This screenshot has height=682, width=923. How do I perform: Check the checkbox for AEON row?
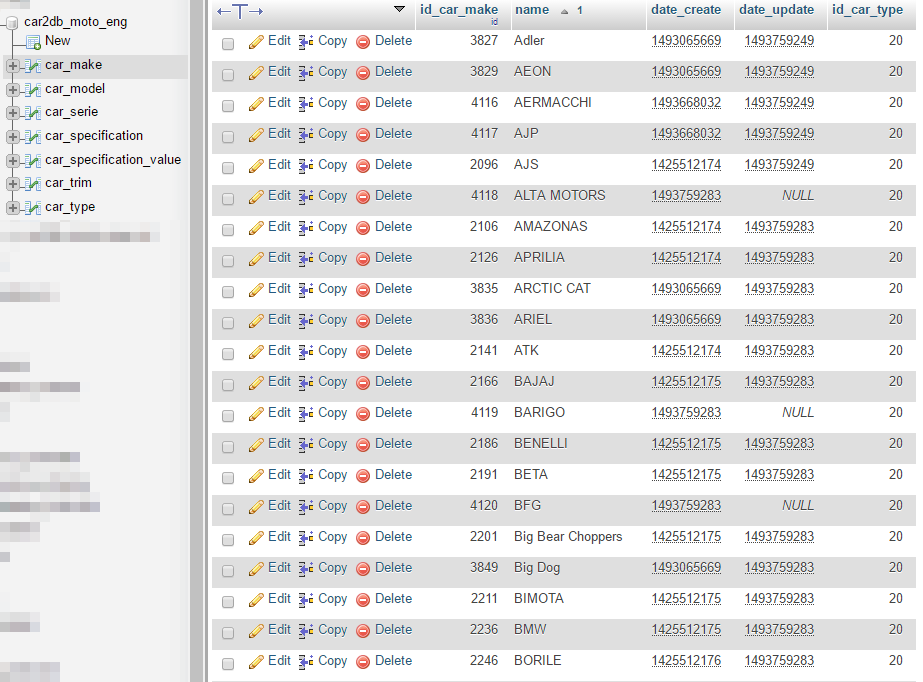[x=228, y=75]
